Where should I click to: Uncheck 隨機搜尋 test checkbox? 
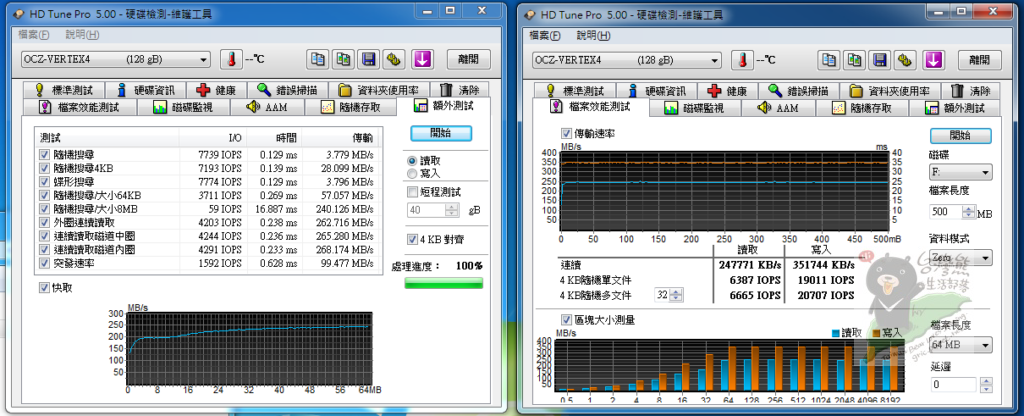tap(44, 155)
